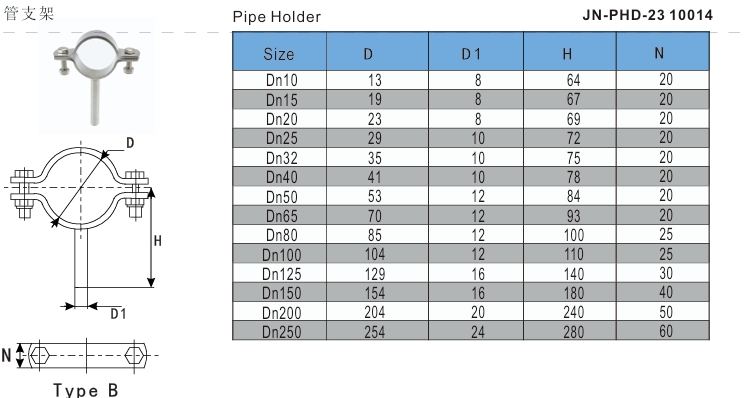Click the D1 label below the stem
745x398 pixels.
coord(118,313)
